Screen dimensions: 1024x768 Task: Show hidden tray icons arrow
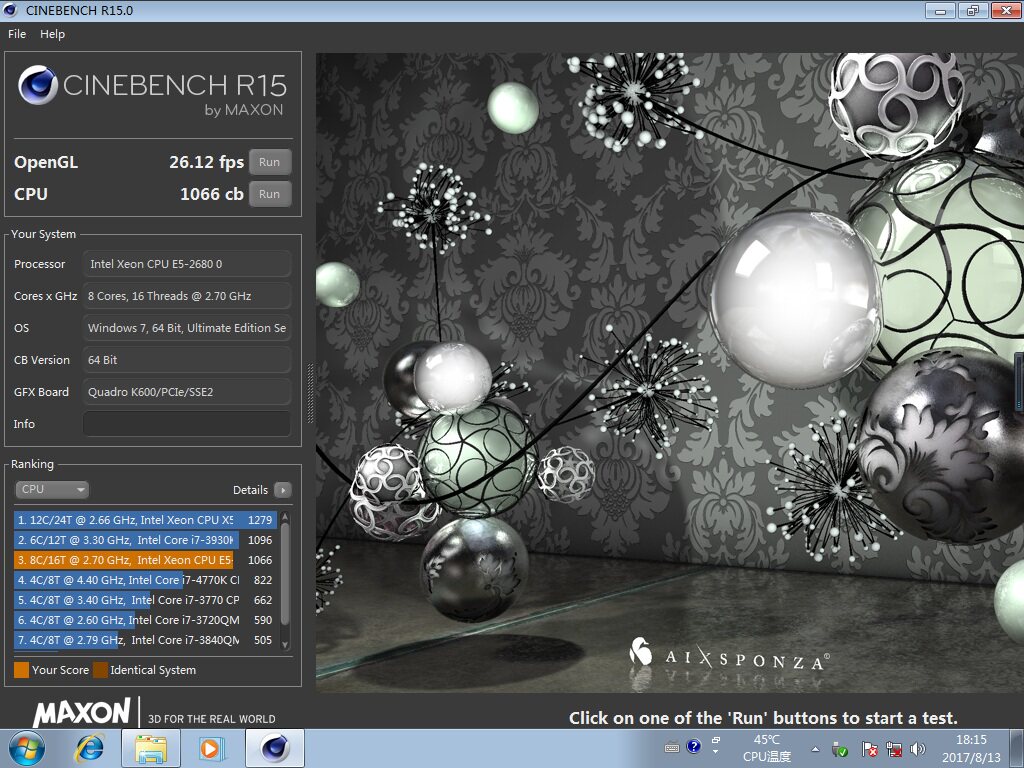pos(816,749)
